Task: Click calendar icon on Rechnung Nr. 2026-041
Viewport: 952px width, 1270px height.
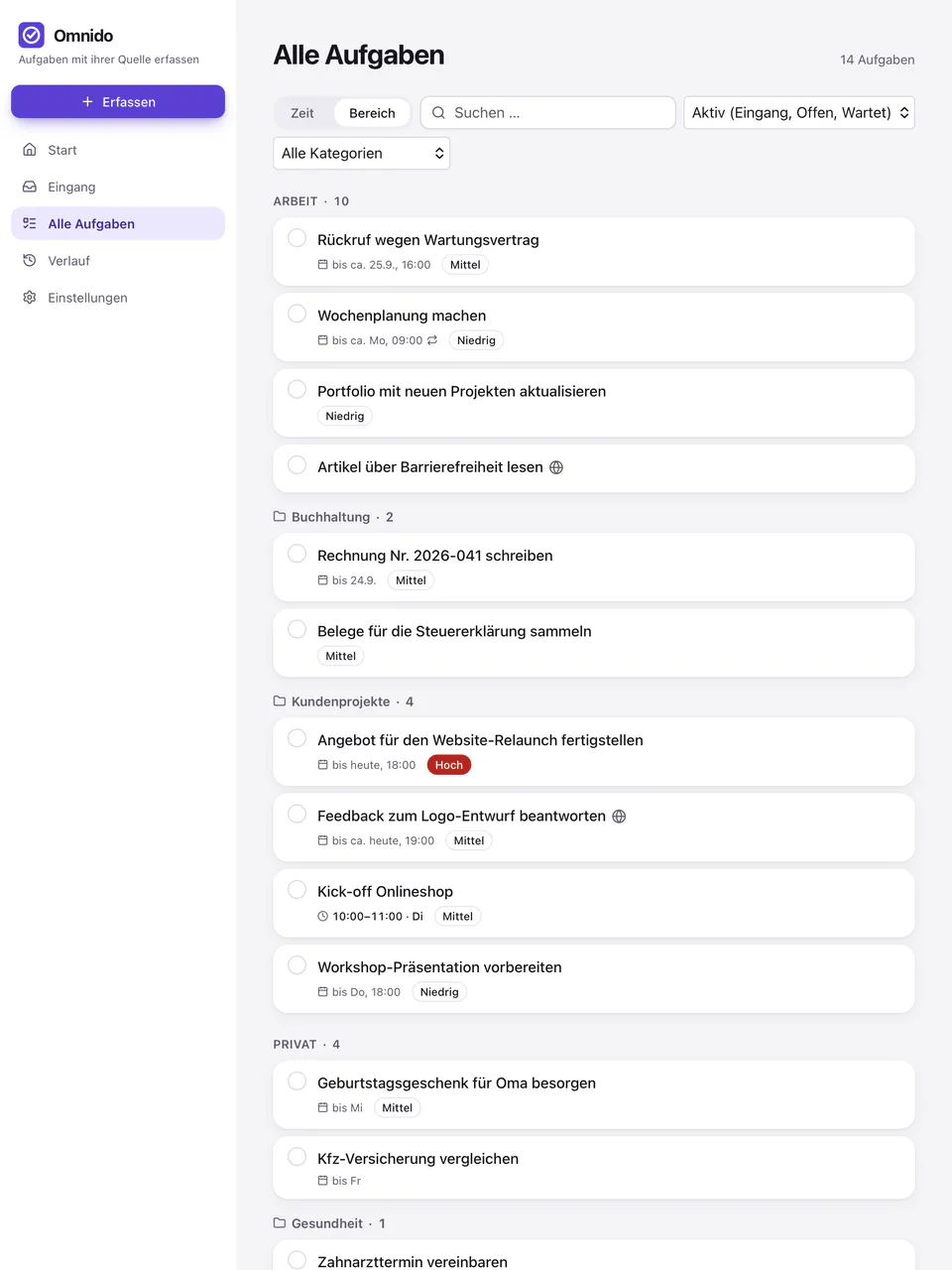Action: point(322,580)
